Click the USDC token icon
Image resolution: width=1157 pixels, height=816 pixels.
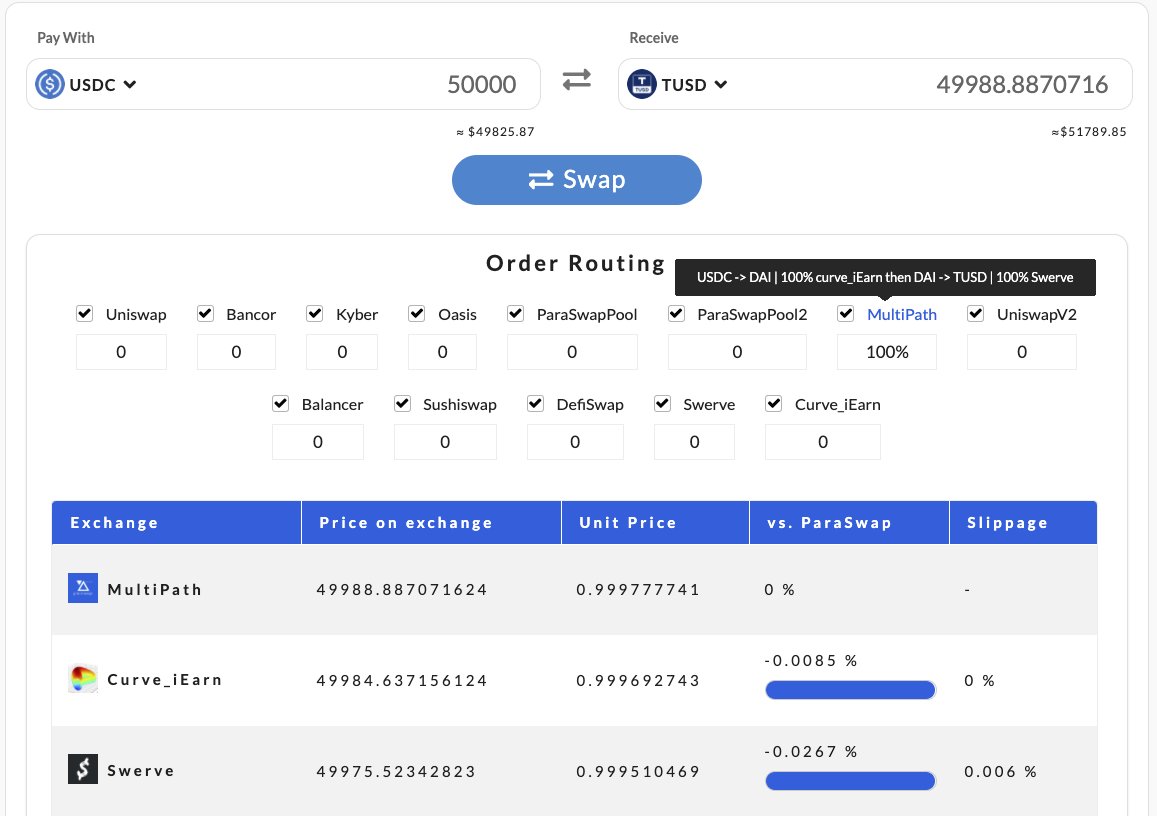coord(53,84)
